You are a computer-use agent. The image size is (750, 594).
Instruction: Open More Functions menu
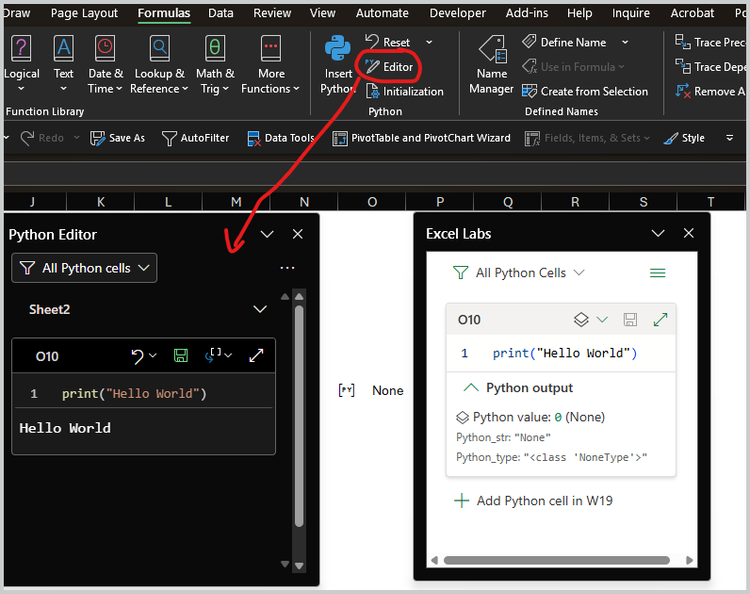[271, 64]
